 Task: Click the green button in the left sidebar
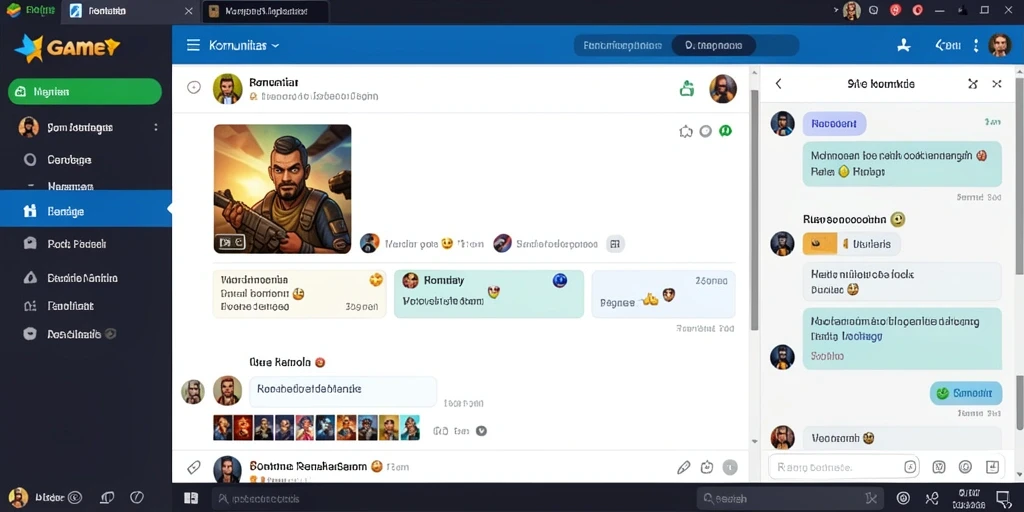pos(85,91)
